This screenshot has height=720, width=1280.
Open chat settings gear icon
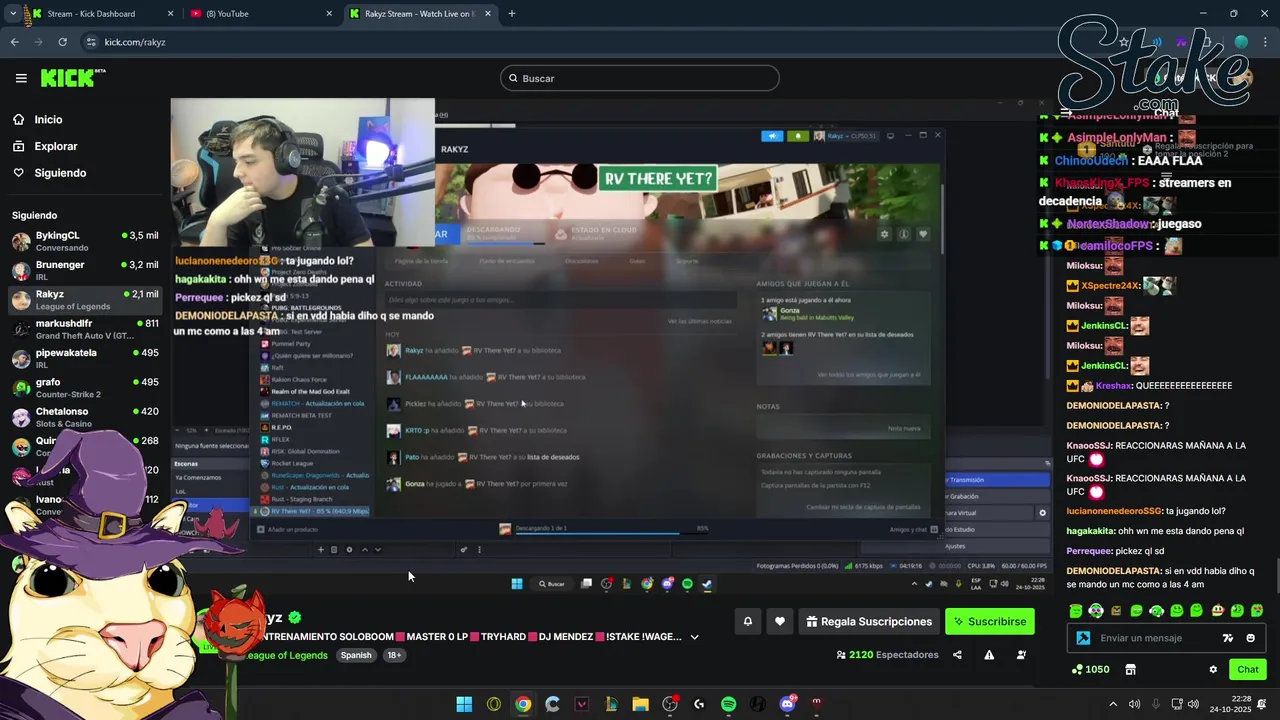1213,669
